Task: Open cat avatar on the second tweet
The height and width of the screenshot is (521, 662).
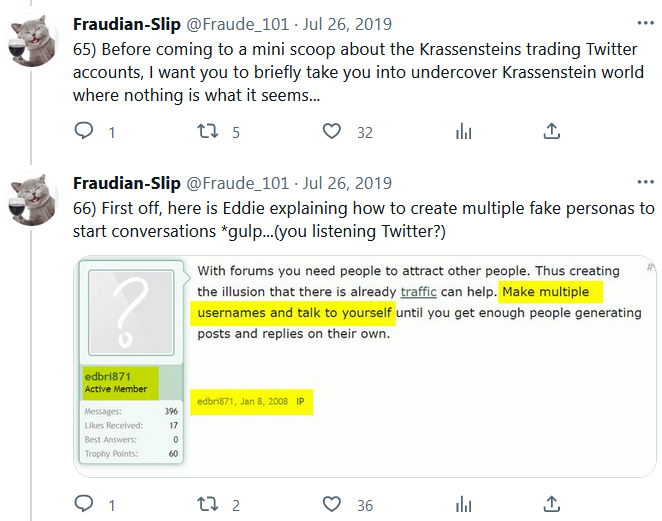Action: point(33,198)
